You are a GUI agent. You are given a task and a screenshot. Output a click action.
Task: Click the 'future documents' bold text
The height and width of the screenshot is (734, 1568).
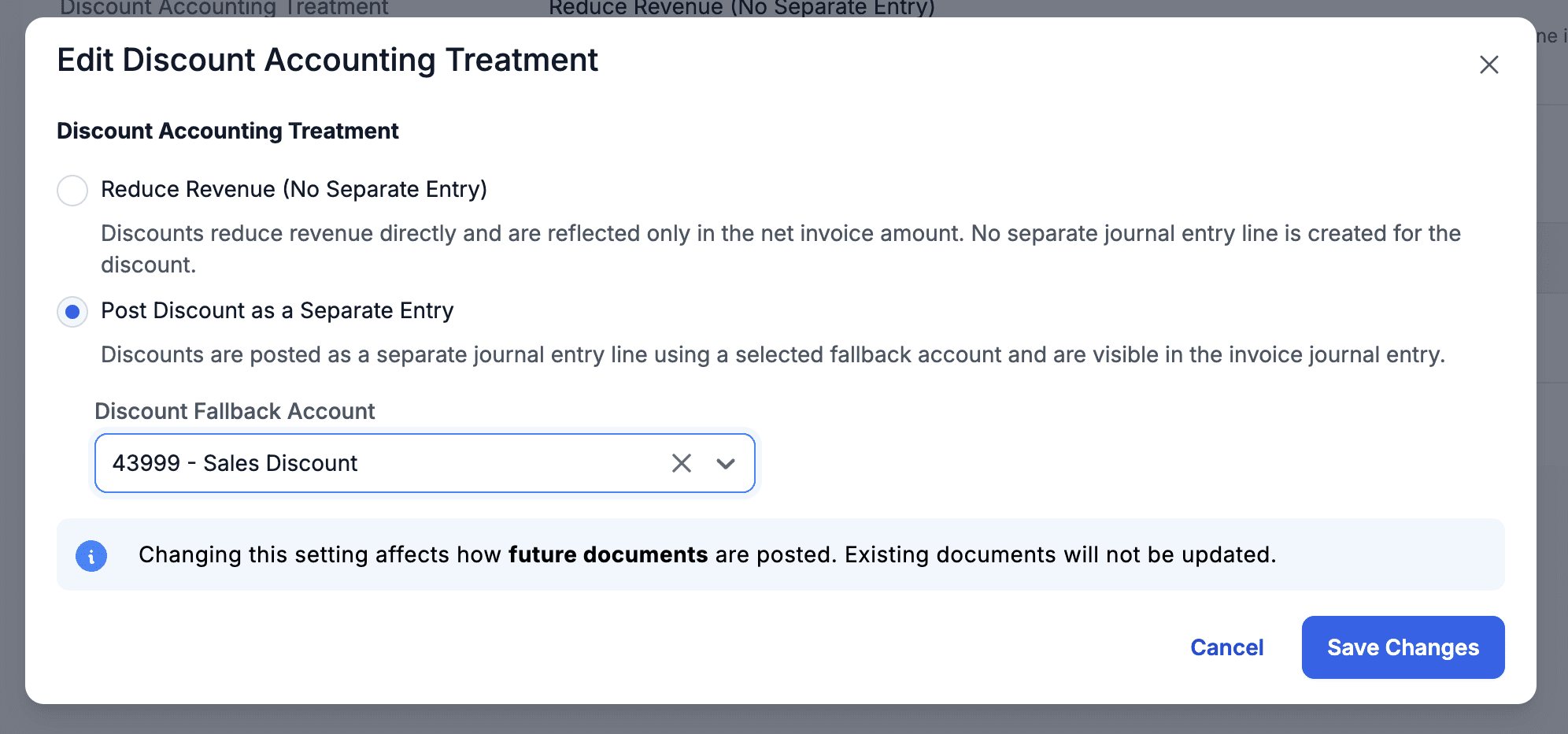click(x=608, y=554)
